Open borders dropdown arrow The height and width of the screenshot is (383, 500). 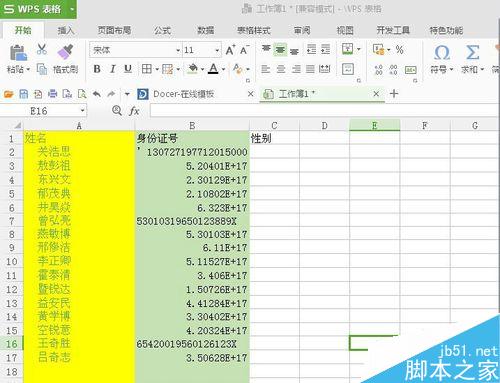[157, 69]
